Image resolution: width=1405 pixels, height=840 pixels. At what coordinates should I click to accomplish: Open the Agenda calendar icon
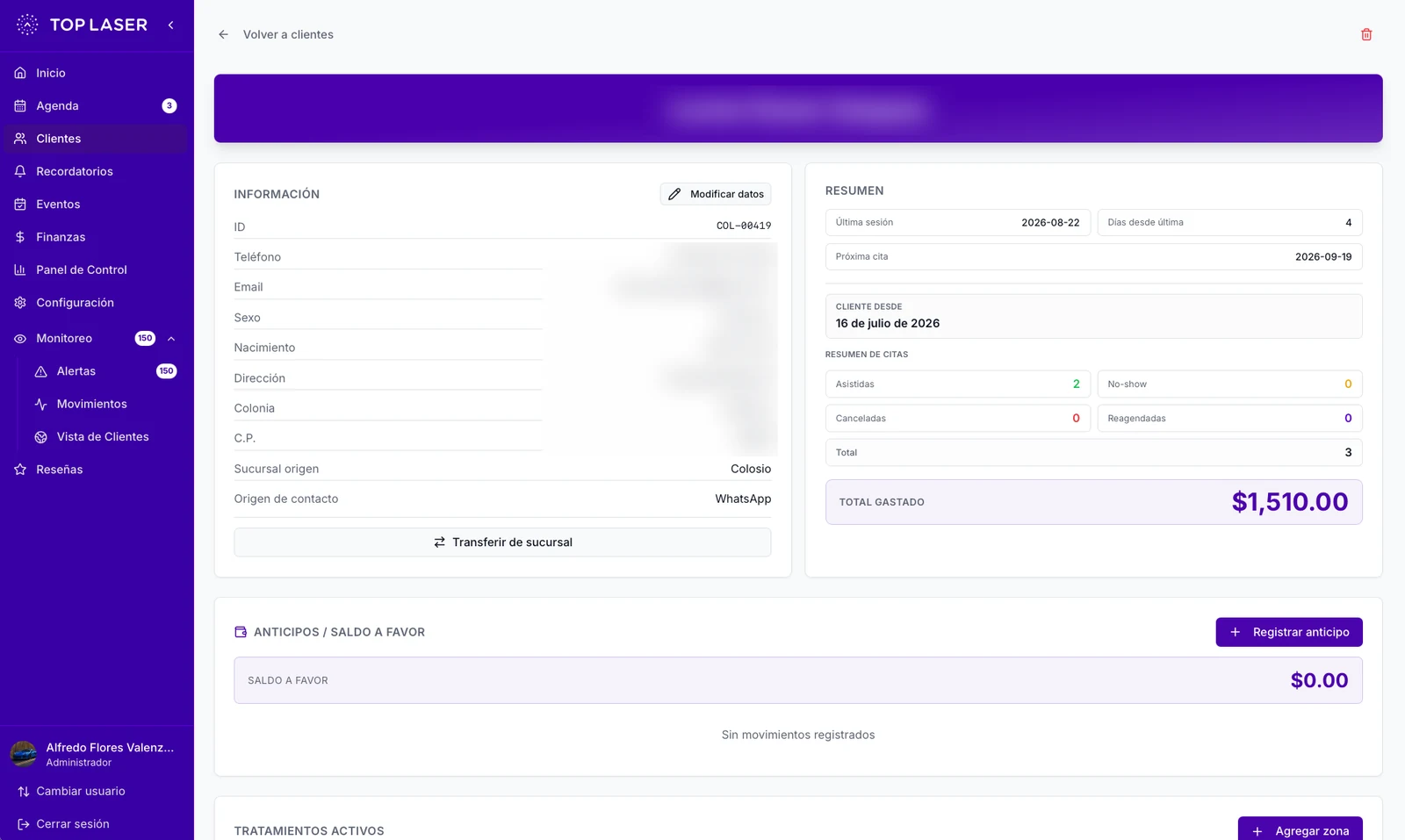point(20,106)
